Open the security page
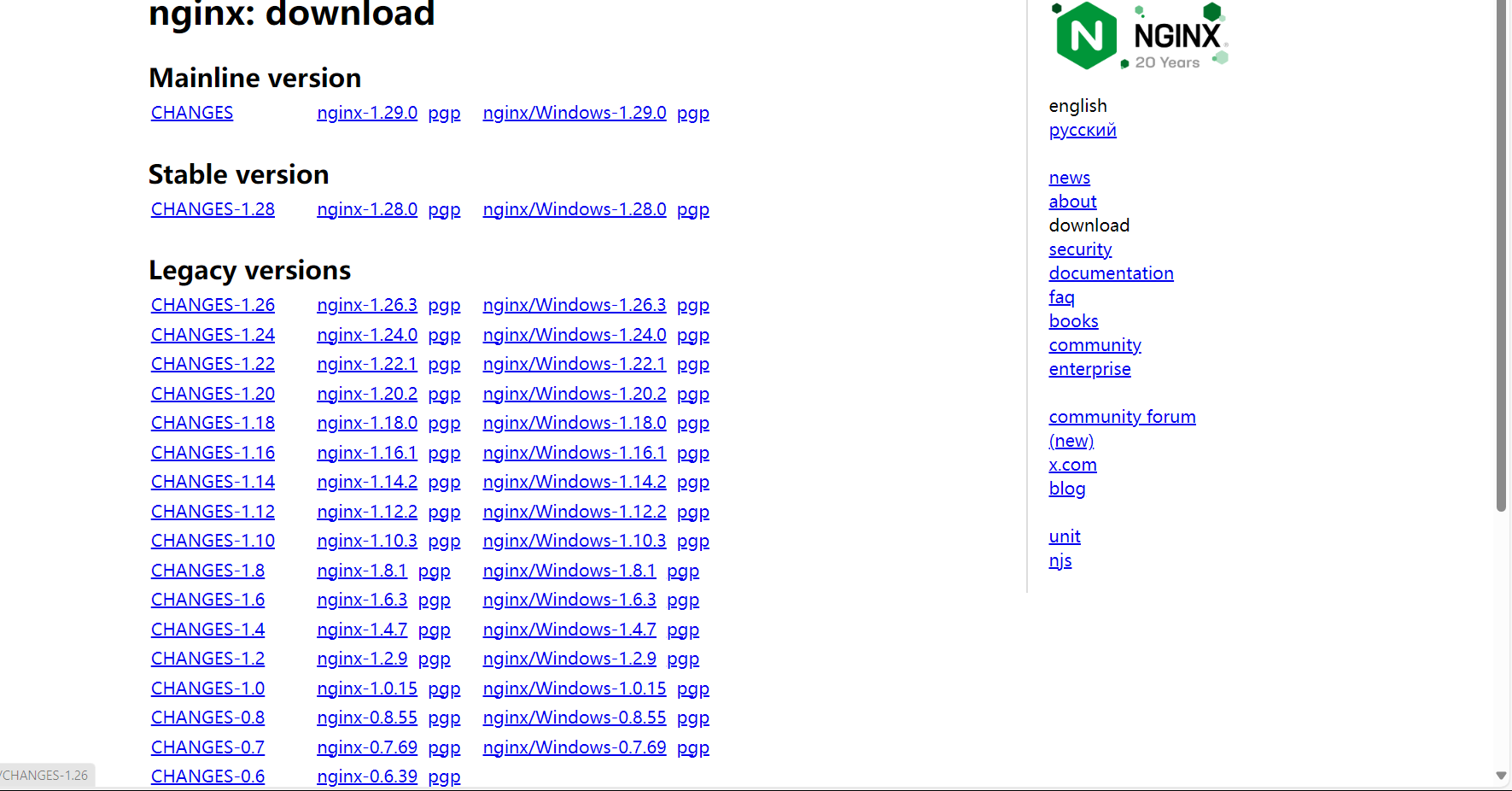 point(1080,249)
